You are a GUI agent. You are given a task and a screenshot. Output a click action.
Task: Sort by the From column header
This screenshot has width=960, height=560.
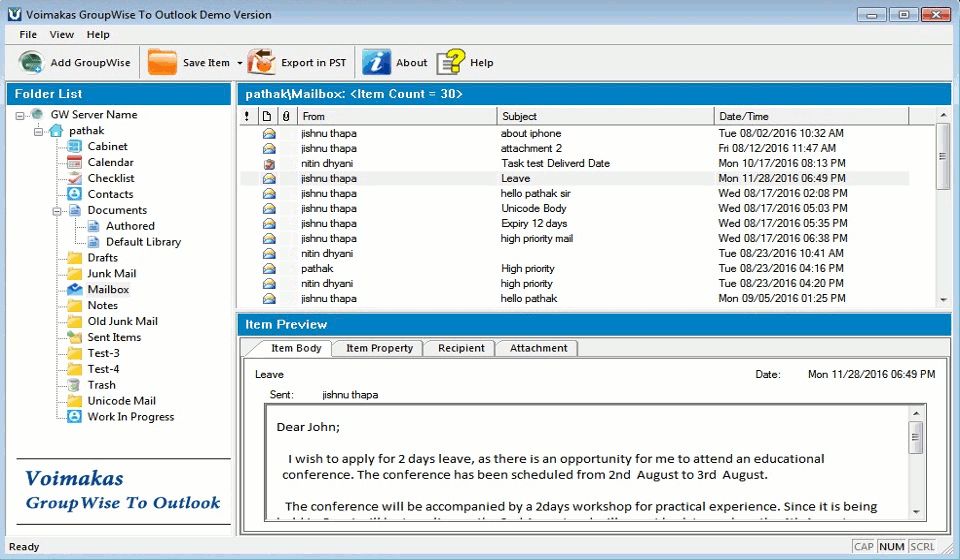point(397,116)
